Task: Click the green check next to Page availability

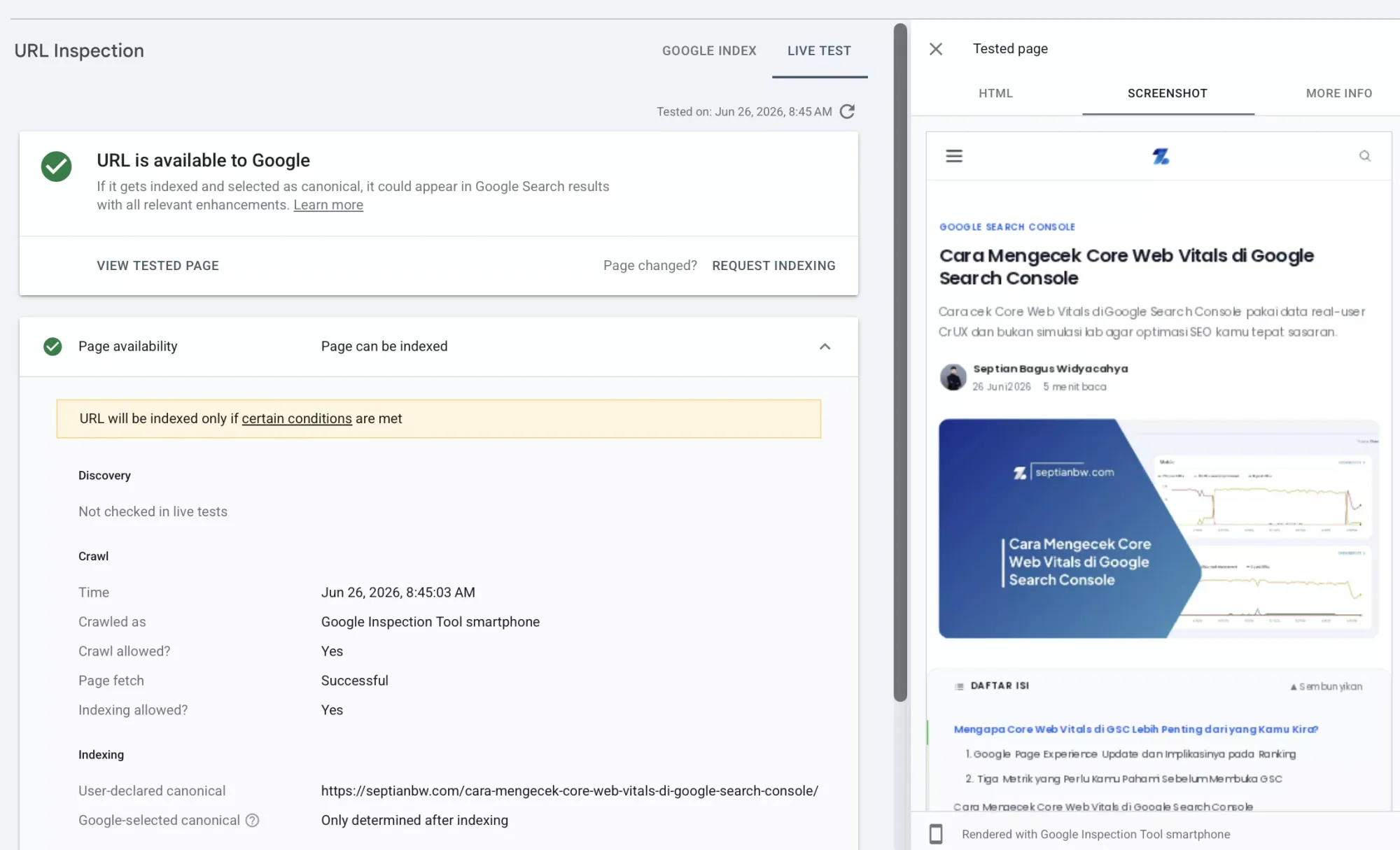Action: 52,346
